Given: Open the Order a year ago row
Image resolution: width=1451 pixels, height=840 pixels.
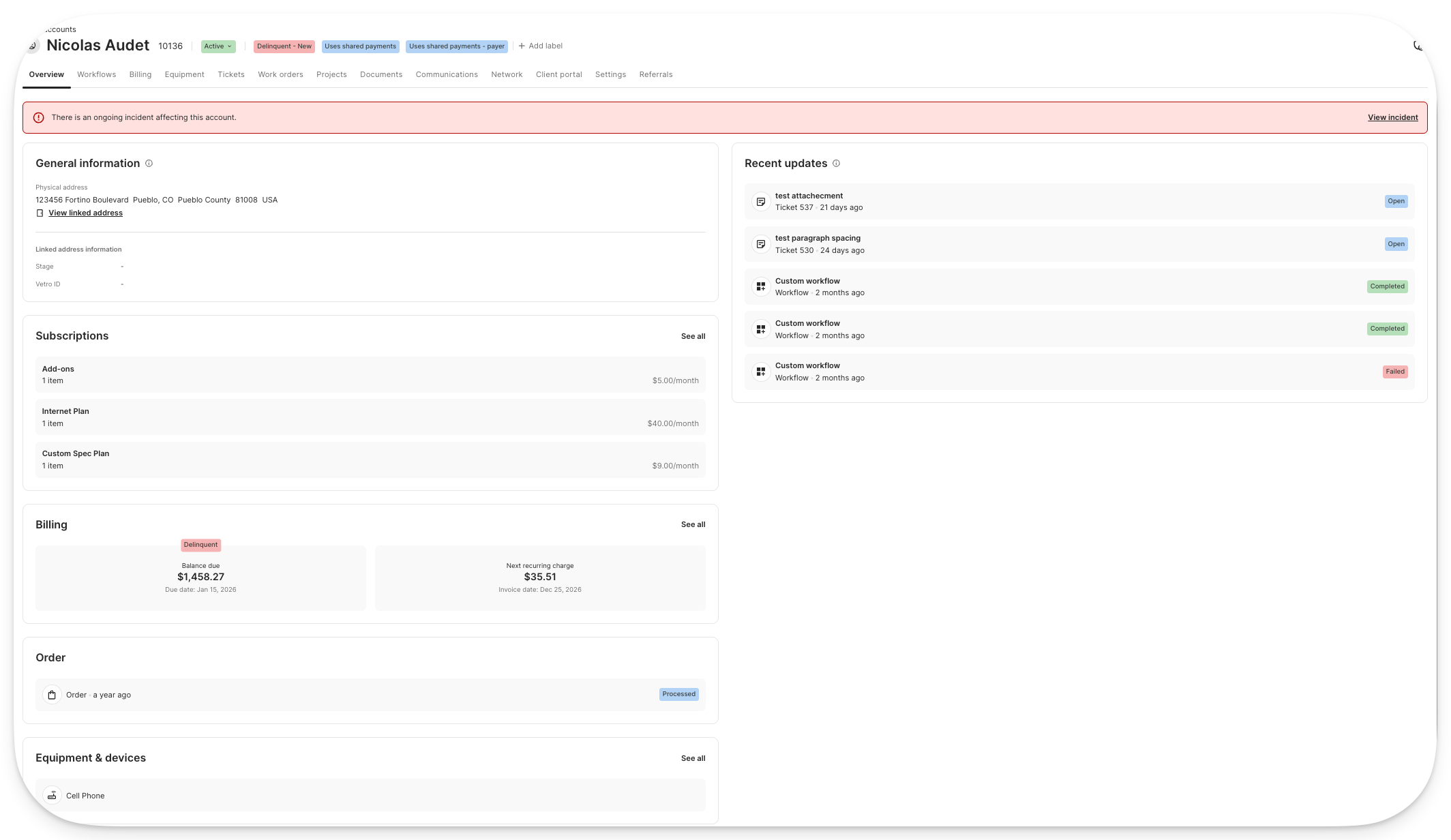Looking at the screenshot, I should coord(370,695).
